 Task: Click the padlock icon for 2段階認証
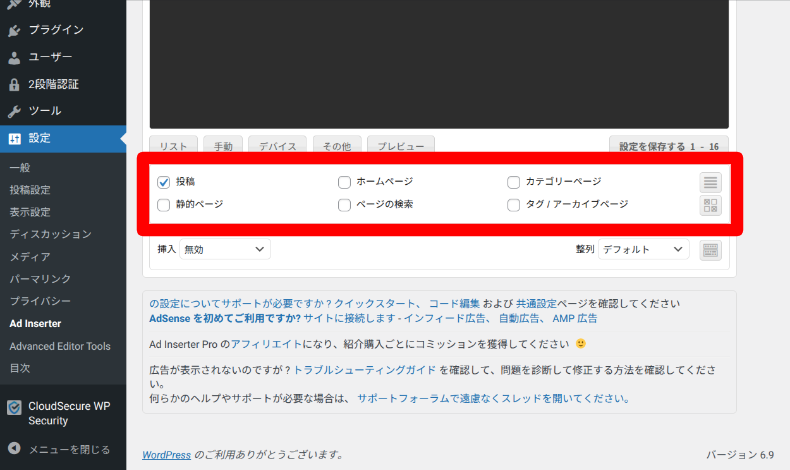tap(14, 84)
